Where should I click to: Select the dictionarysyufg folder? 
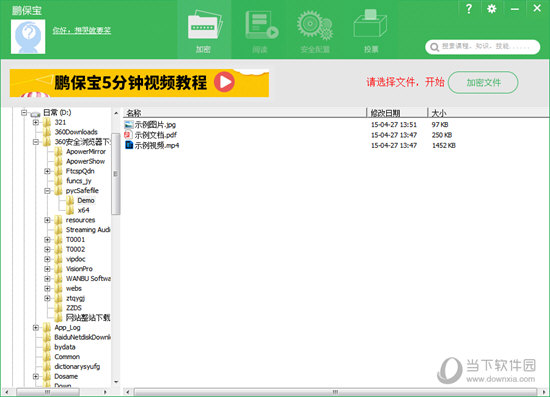point(77,367)
